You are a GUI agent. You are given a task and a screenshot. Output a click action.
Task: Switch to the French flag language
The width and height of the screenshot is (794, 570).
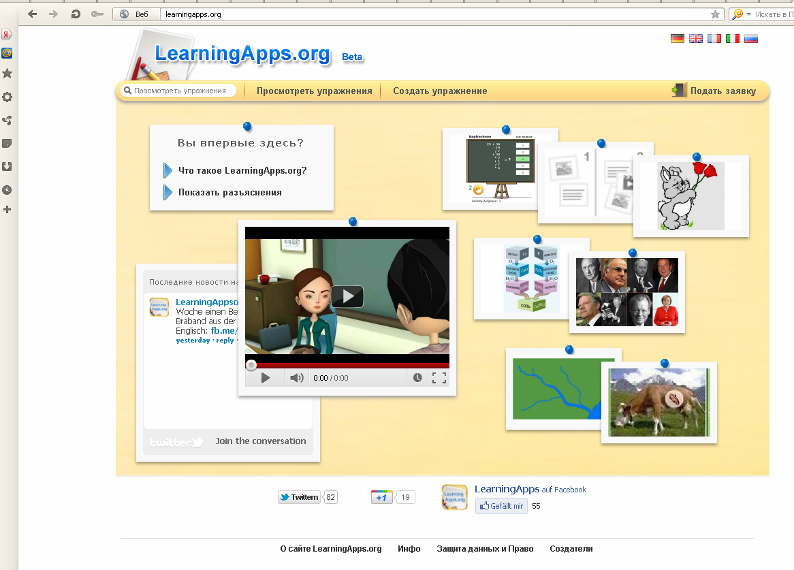click(714, 38)
